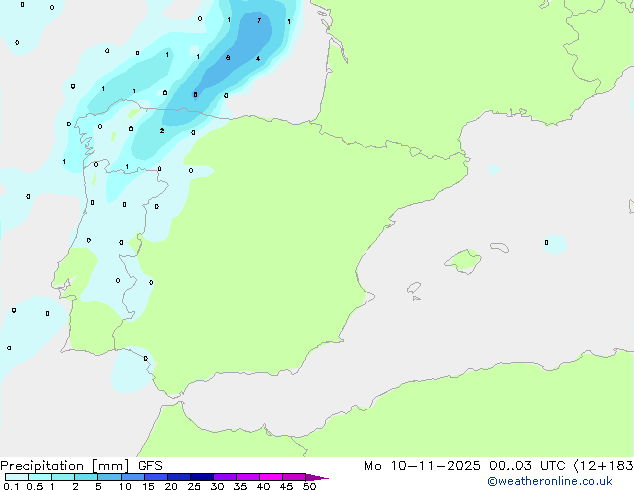634x490 pixels.
Task: Click the '7' precipitation value on the map
Action: click(259, 20)
